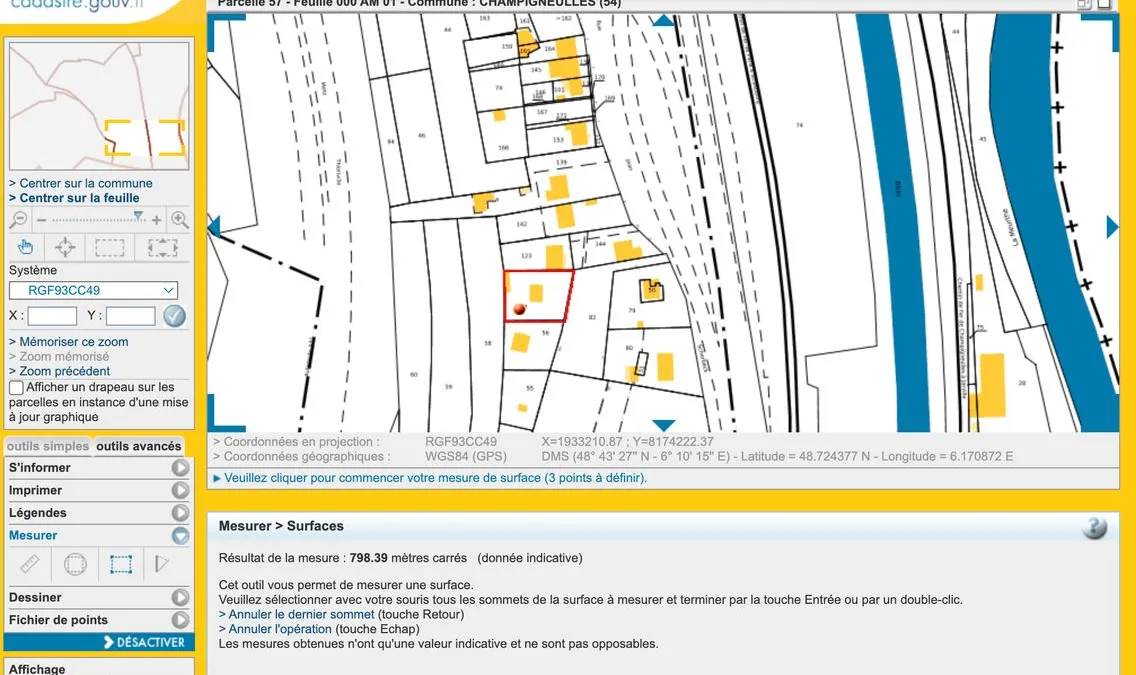1136x675 pixels.
Task: Select the surface area measurement tool
Action: [x=120, y=564]
